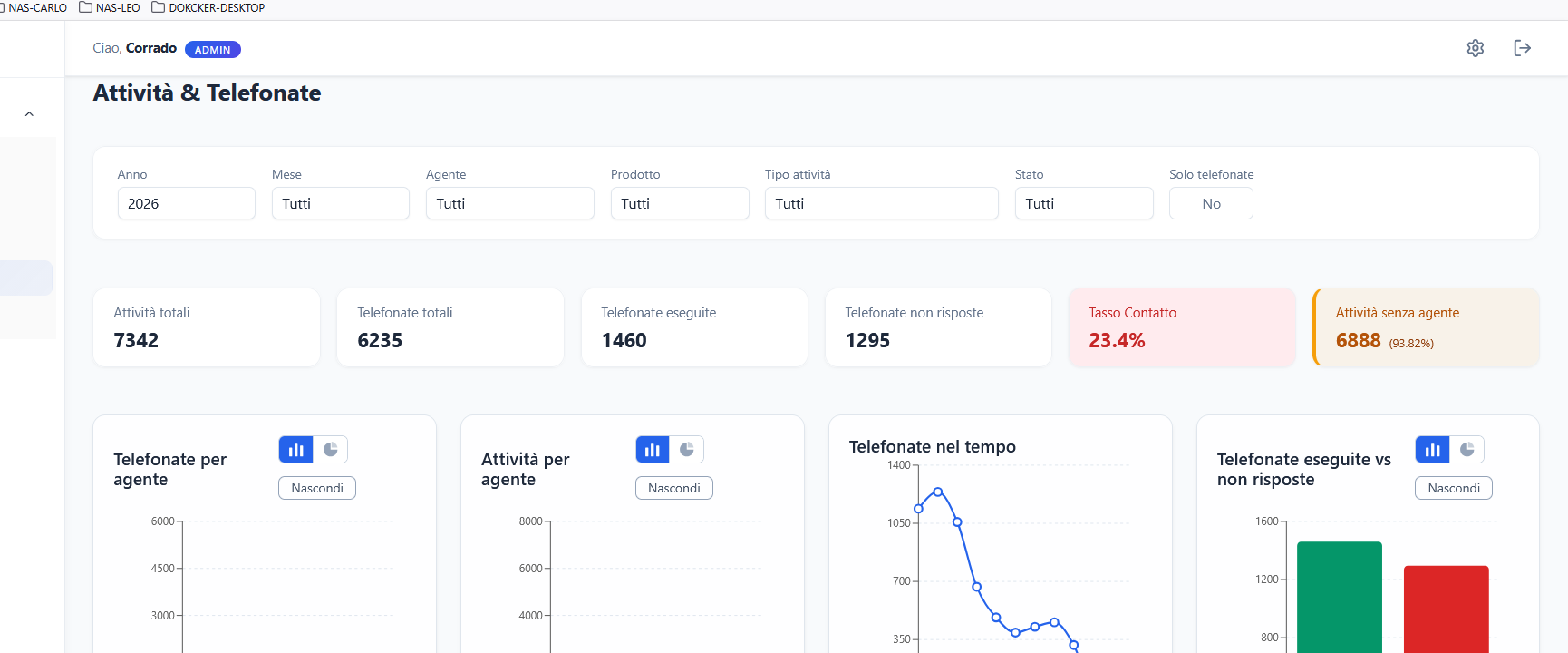Click the Attività per agente chart title
1568x653 pixels.
[x=526, y=470]
